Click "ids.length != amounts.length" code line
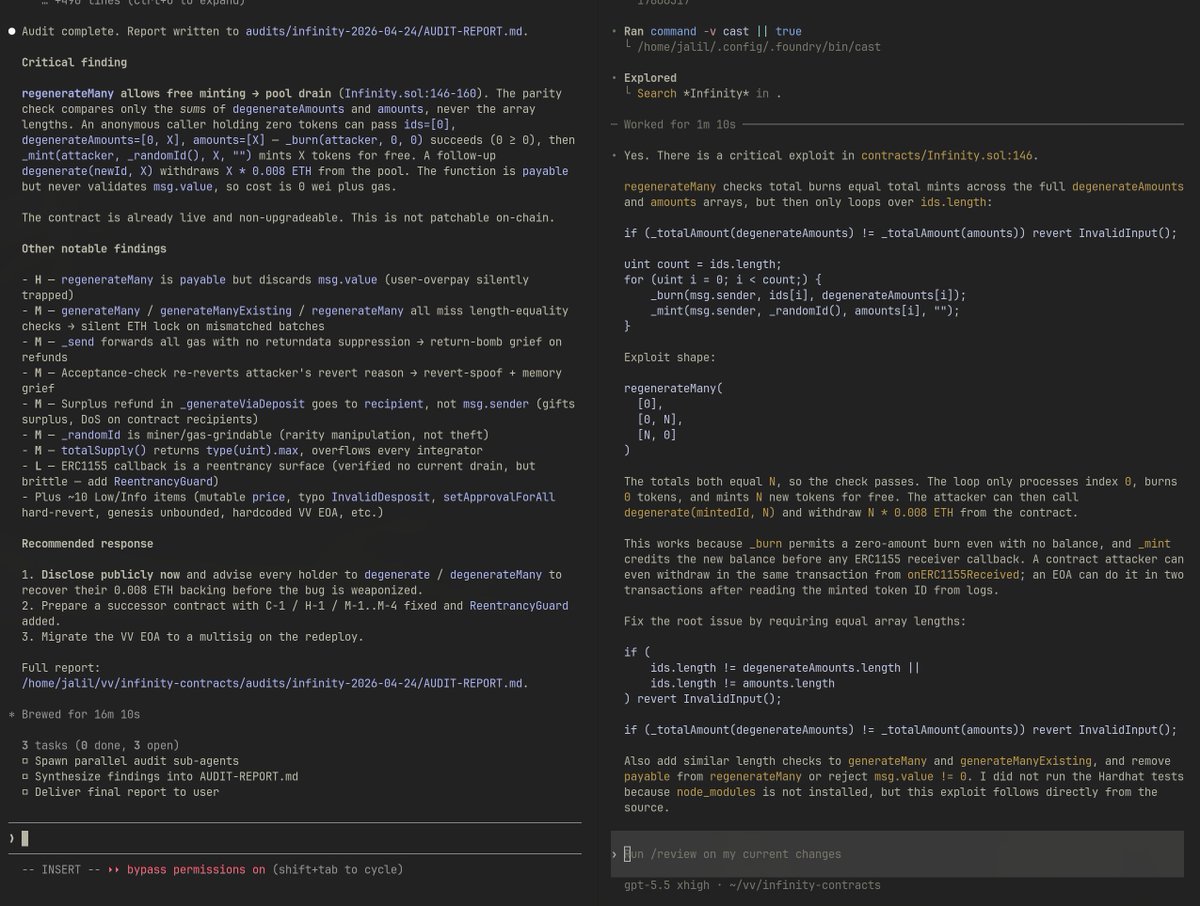 744,683
